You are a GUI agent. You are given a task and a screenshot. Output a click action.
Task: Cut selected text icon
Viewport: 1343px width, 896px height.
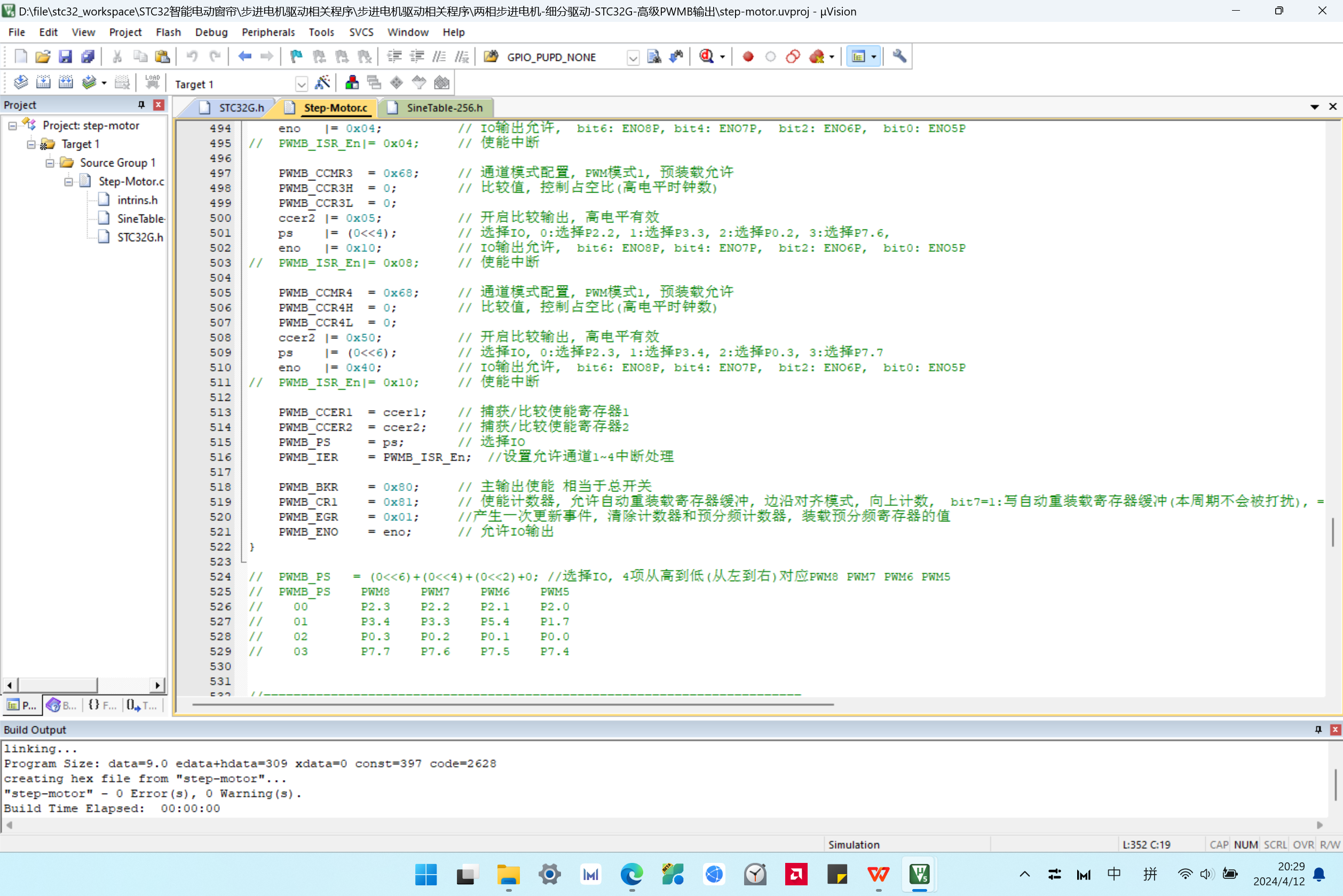[117, 57]
